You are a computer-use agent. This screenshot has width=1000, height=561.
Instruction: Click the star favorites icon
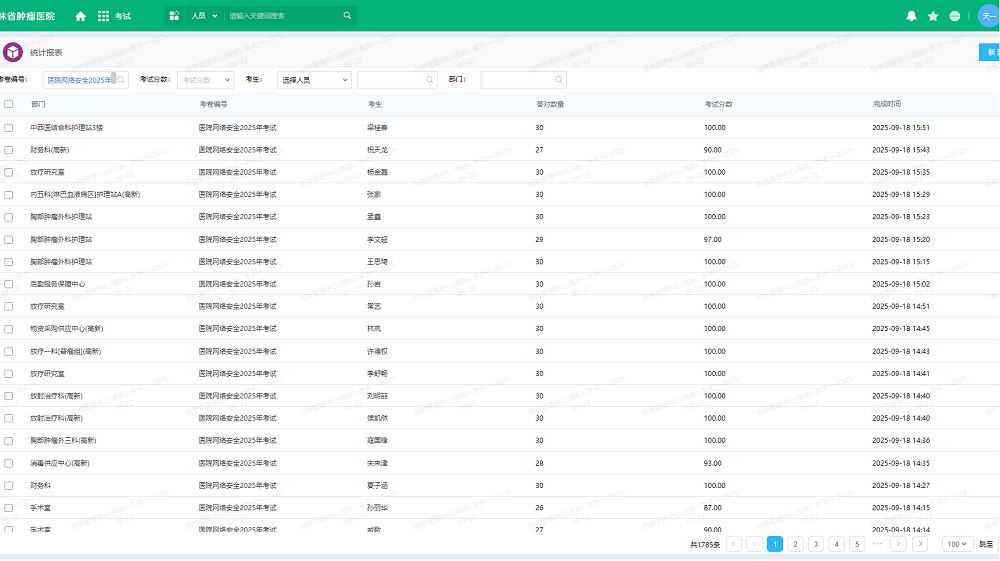coord(933,16)
